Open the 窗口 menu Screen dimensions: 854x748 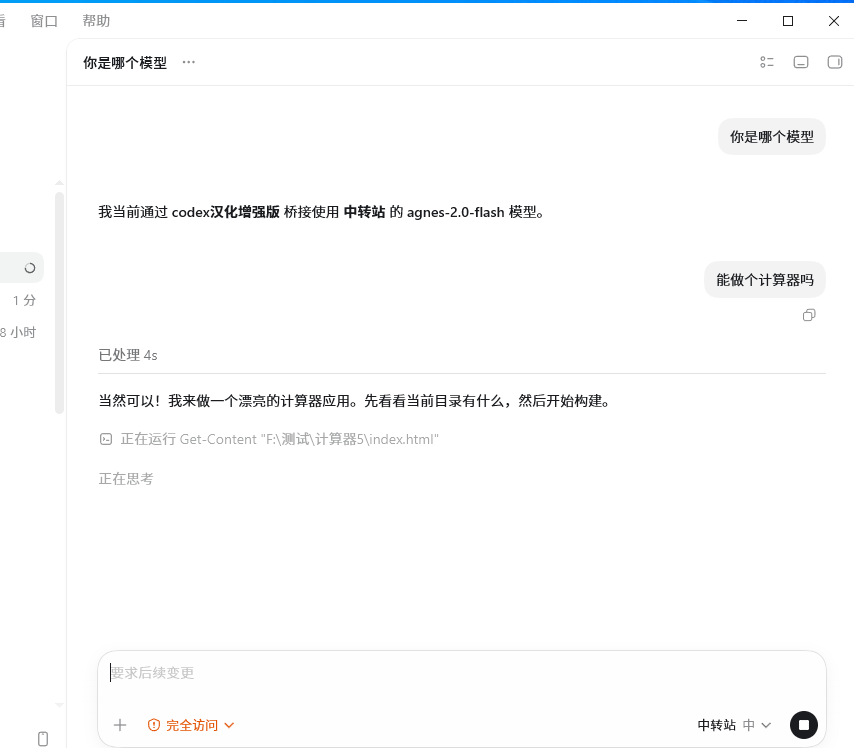tap(44, 21)
